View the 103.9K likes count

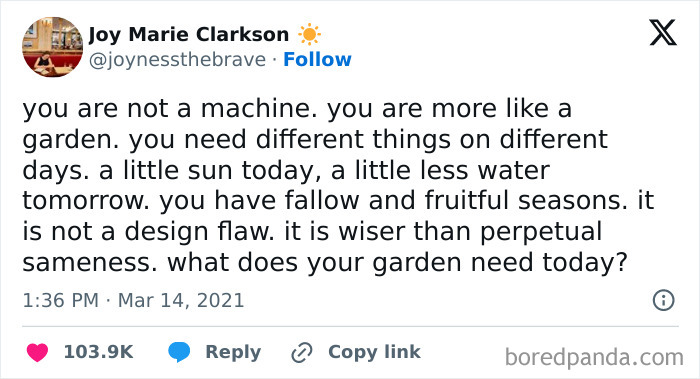(x=99, y=352)
